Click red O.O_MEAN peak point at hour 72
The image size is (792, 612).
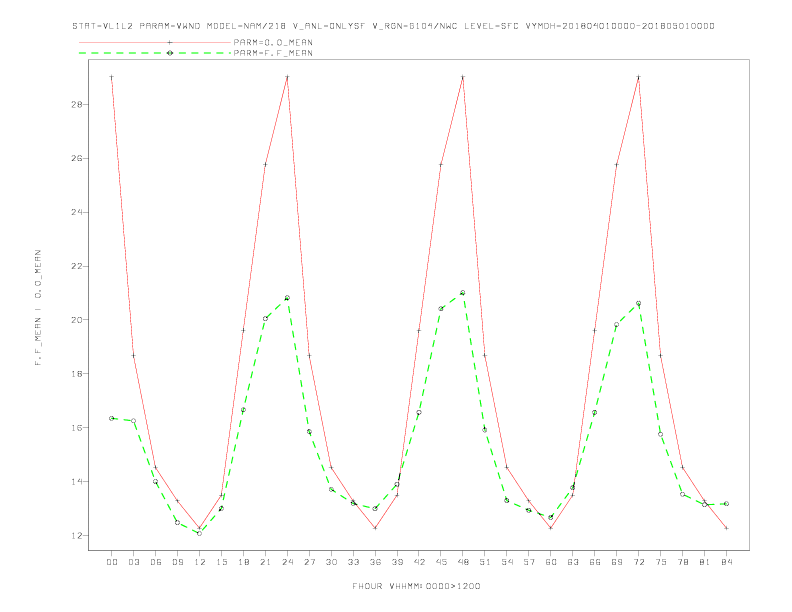pos(638,77)
